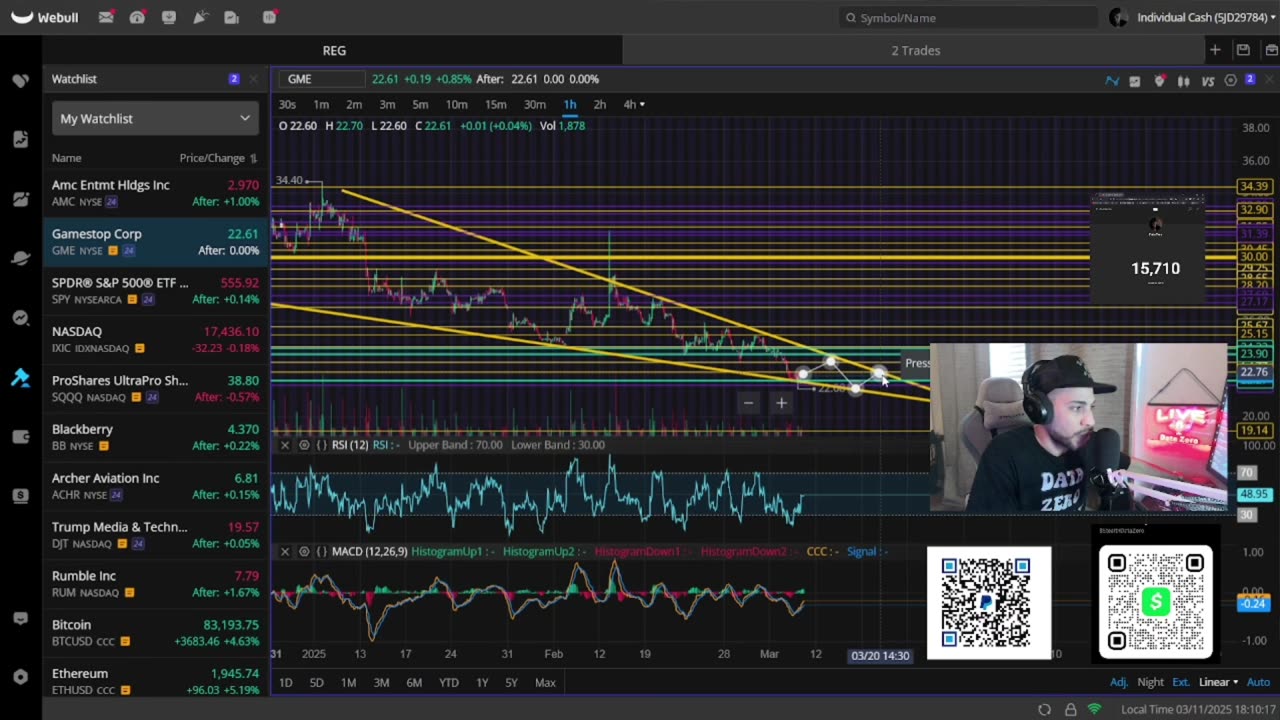Viewport: 1280px width, 720px height.
Task: Open the settings gear sidebar icon
Action: [x=20, y=677]
